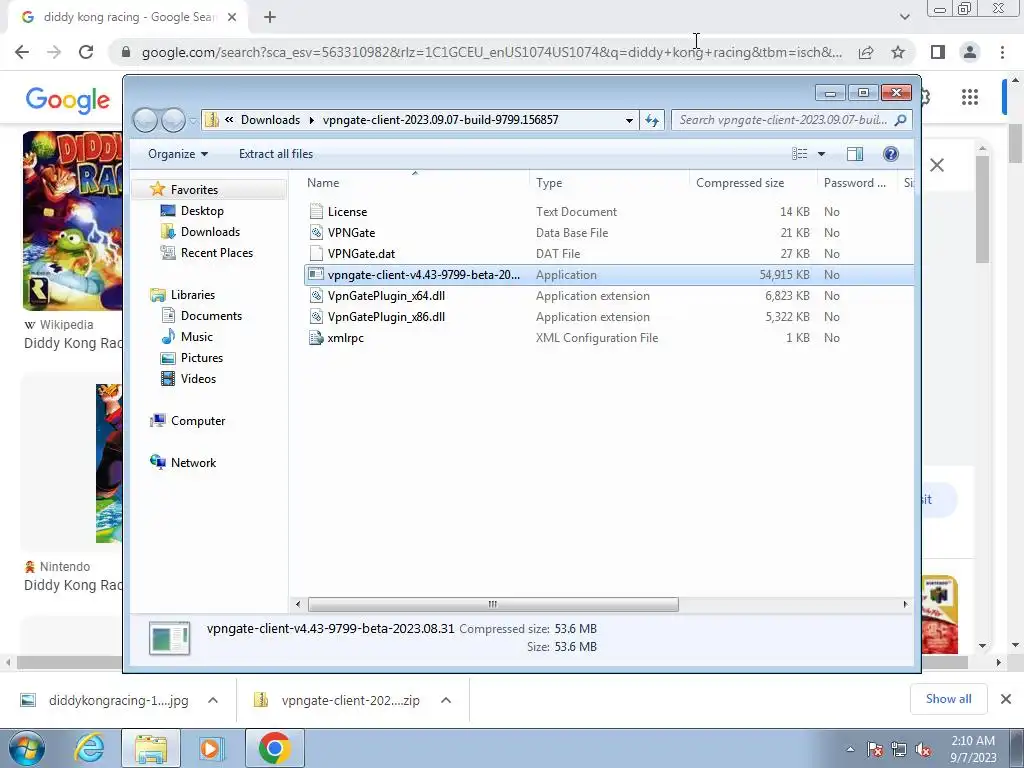Open Network in the navigation pane
This screenshot has width=1024, height=768.
click(193, 462)
